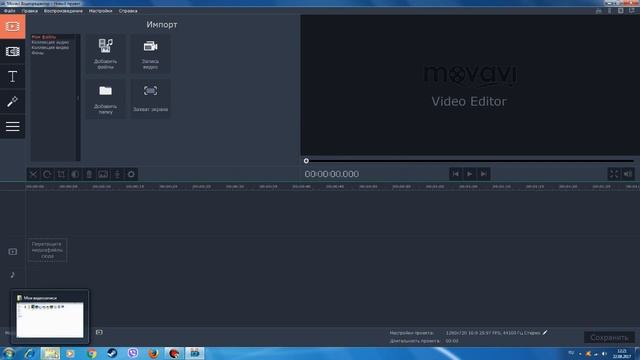
Task: Open the Настройки menu
Action: point(100,11)
